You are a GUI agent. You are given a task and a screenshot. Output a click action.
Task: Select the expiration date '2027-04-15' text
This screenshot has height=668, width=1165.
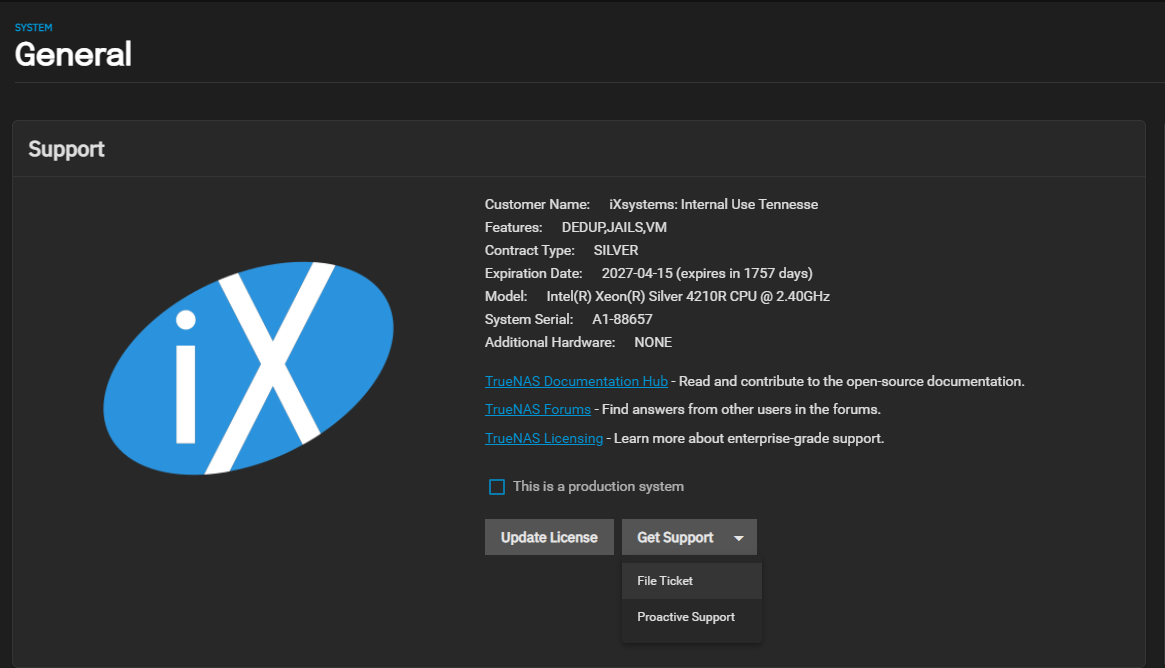click(x=637, y=273)
